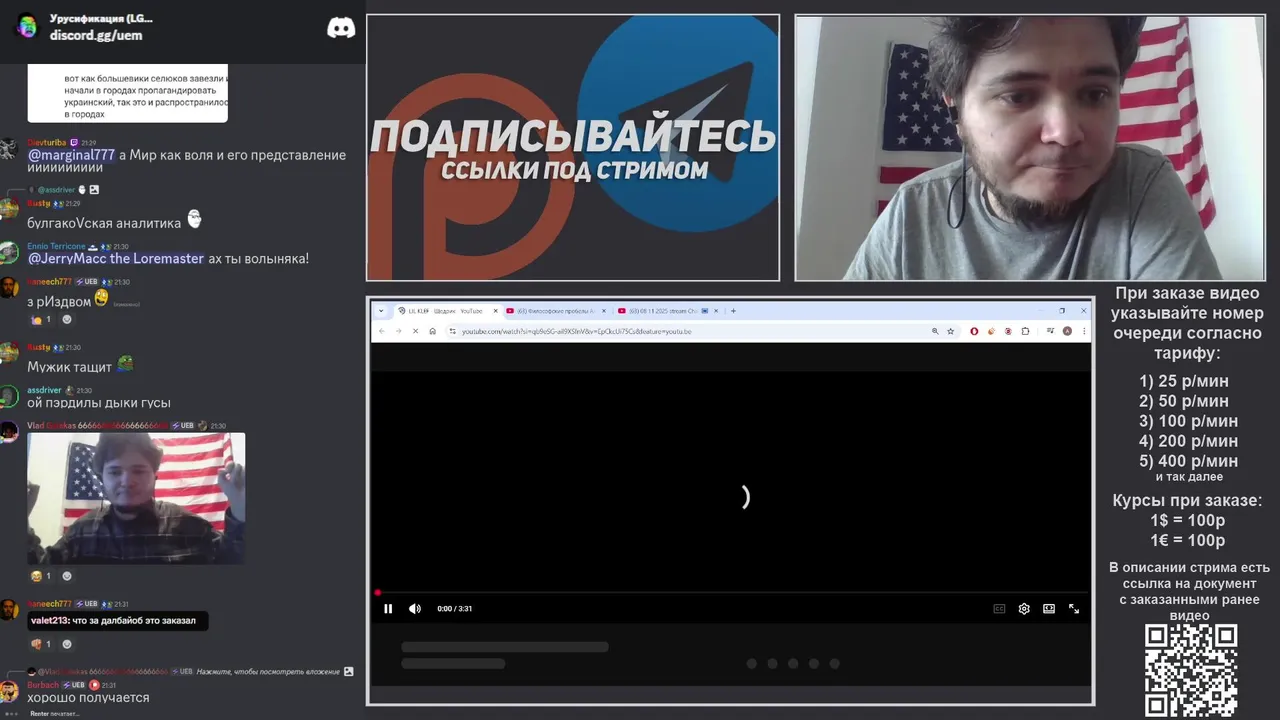
Task: Open a new browser tab
Action: (733, 311)
